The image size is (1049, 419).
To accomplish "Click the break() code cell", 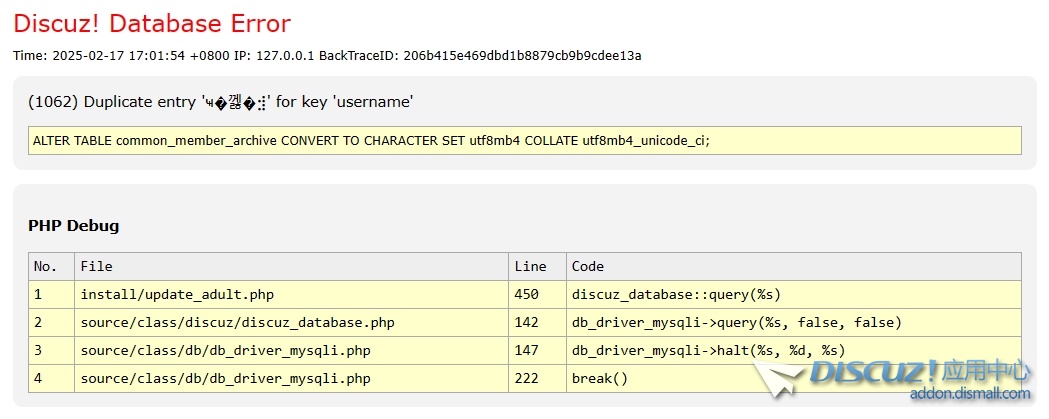I will point(600,378).
